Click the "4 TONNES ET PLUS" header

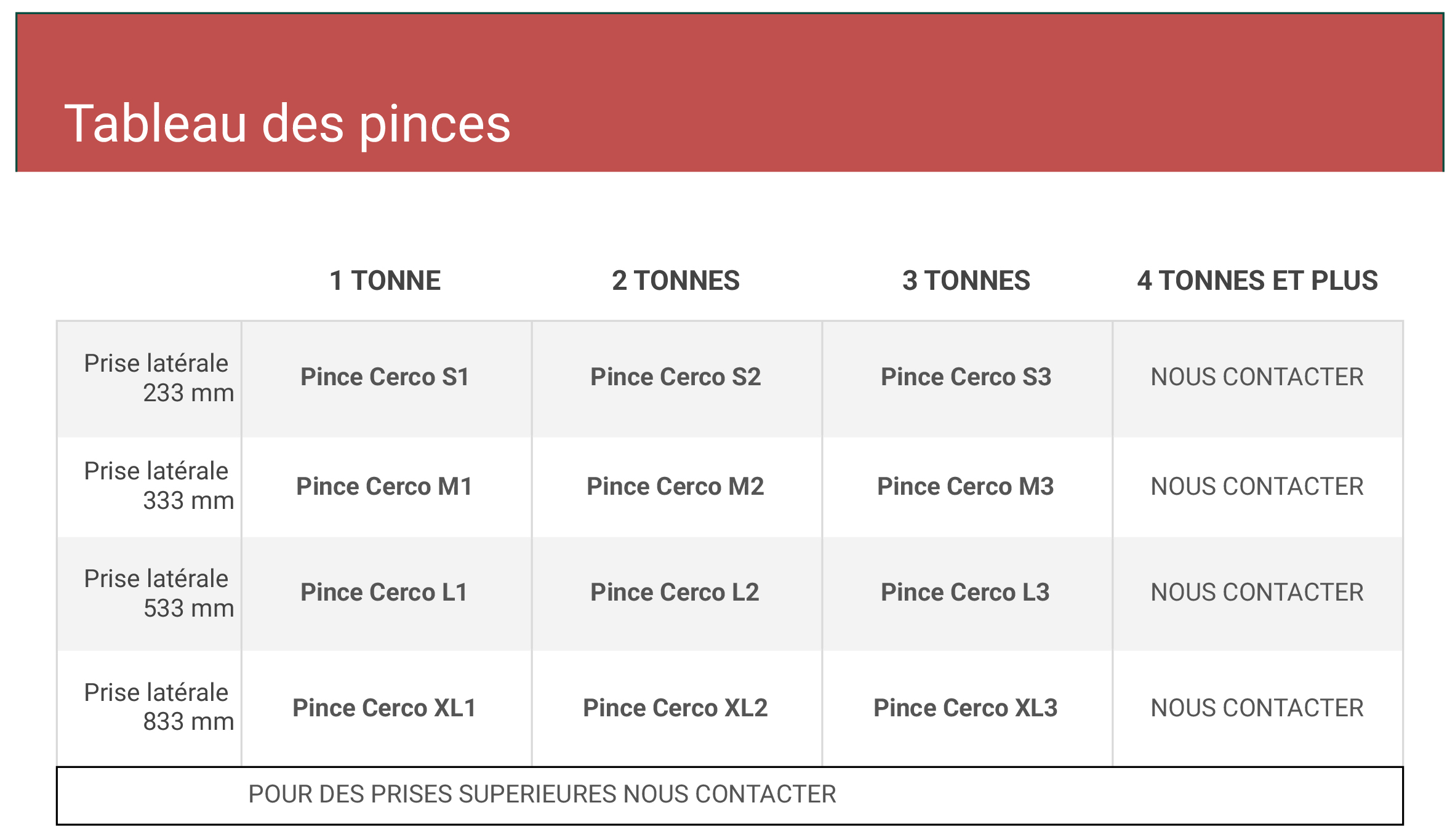(1257, 281)
